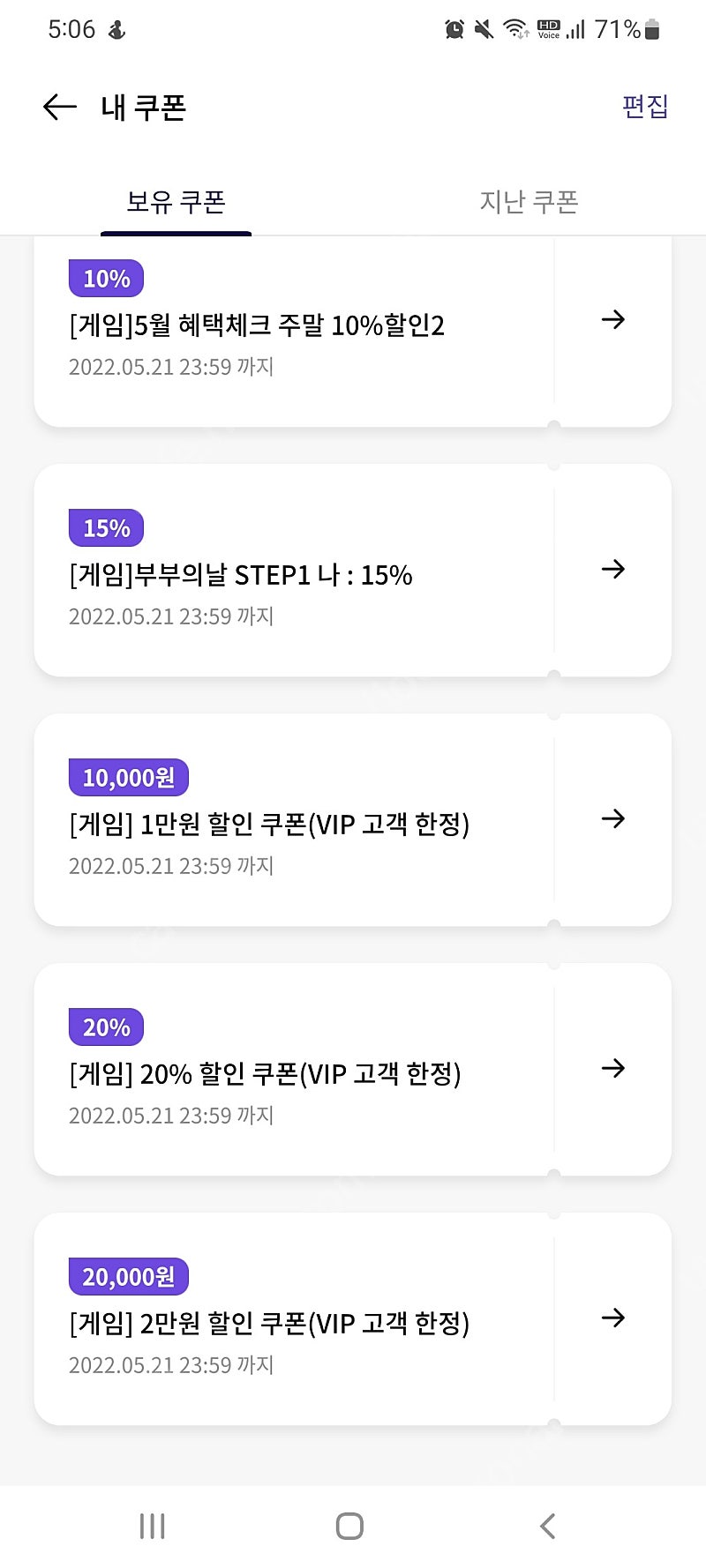706x1568 pixels.
Task: Open arrow for 1만원 할인 쿠폰
Action: coord(612,818)
